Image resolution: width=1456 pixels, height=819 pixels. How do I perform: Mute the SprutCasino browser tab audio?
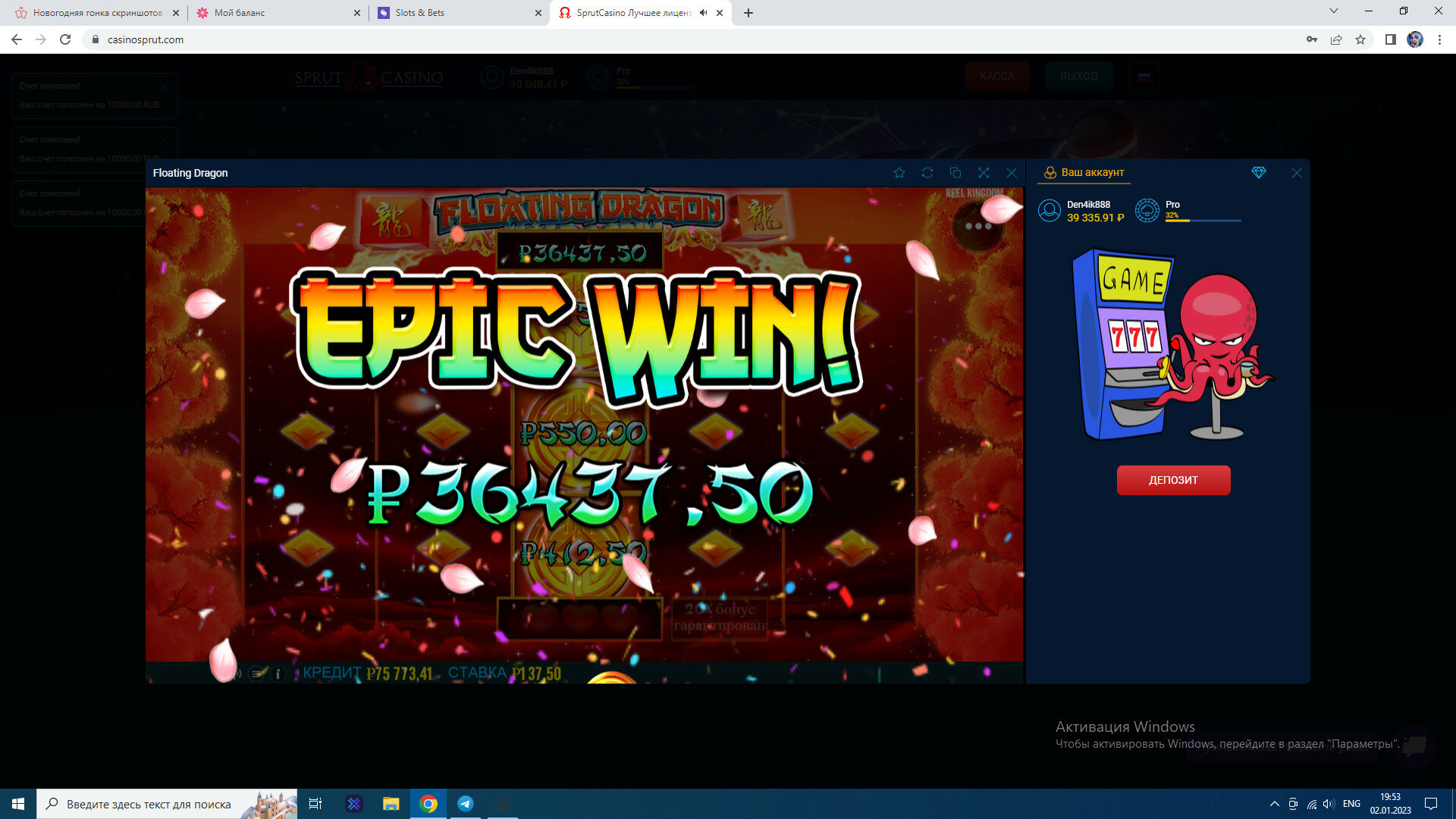pyautogui.click(x=704, y=13)
